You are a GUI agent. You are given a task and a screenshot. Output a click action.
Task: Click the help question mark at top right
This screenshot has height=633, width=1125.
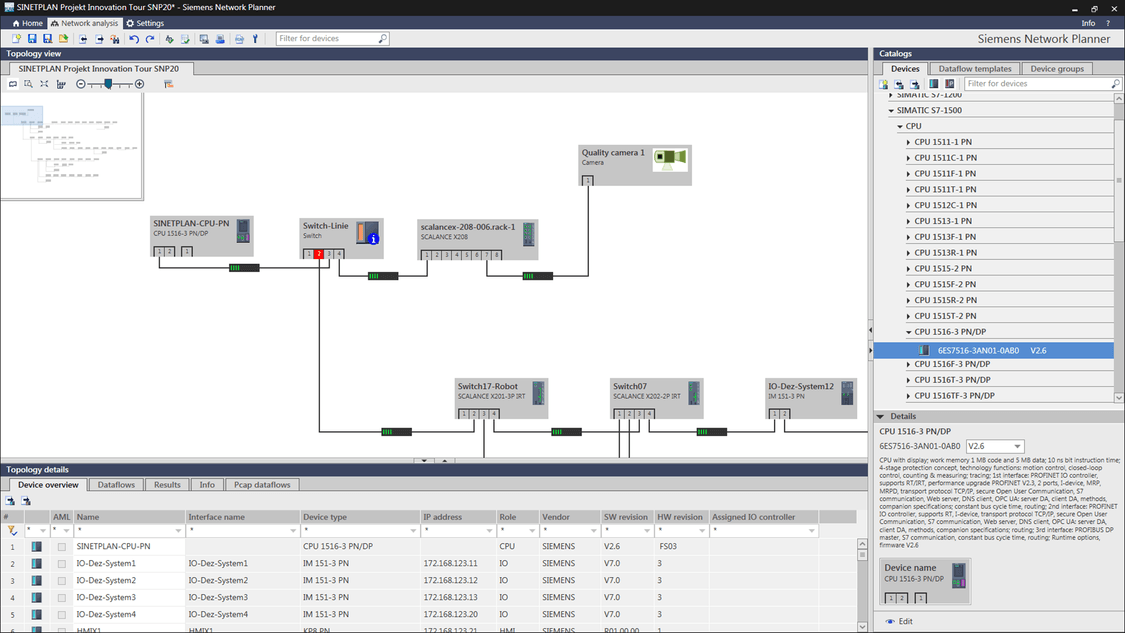[x=1108, y=23]
